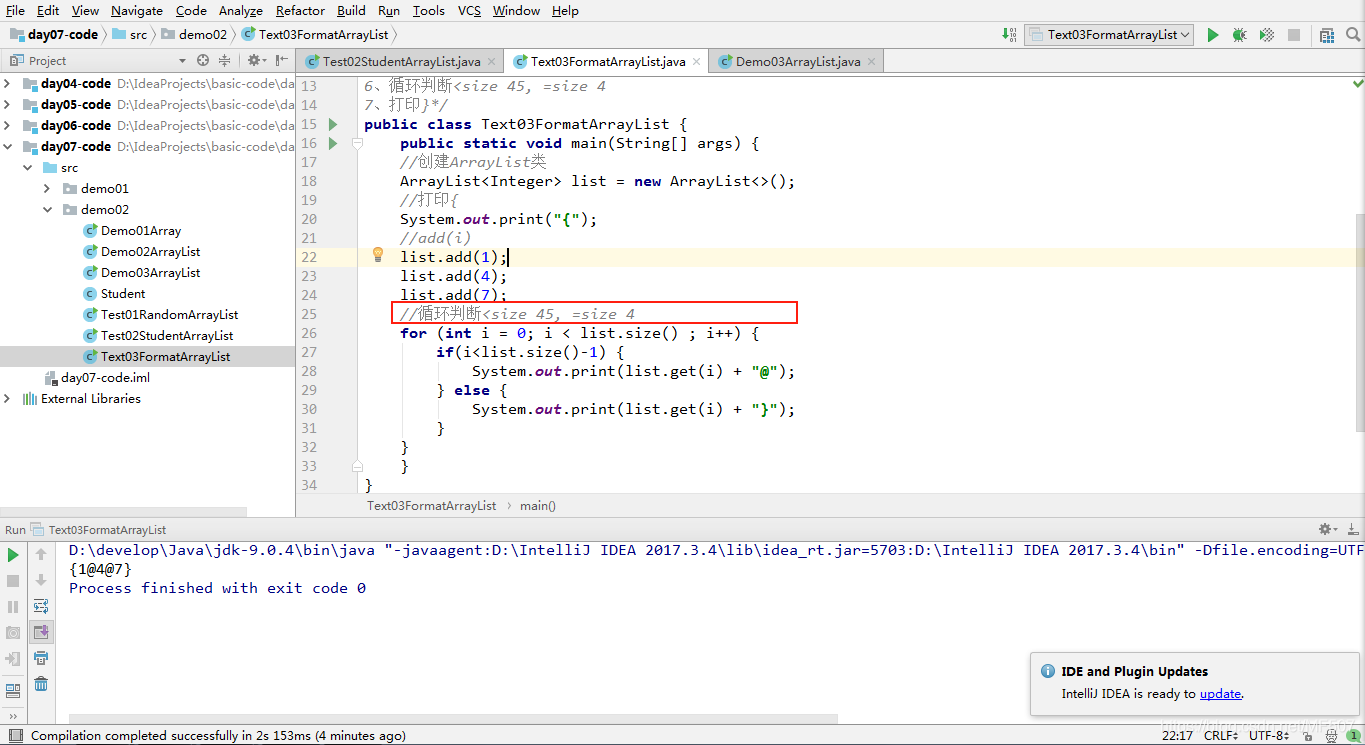Viewport: 1365px width, 745px height.
Task: Open the Navigate menu
Action: (137, 10)
